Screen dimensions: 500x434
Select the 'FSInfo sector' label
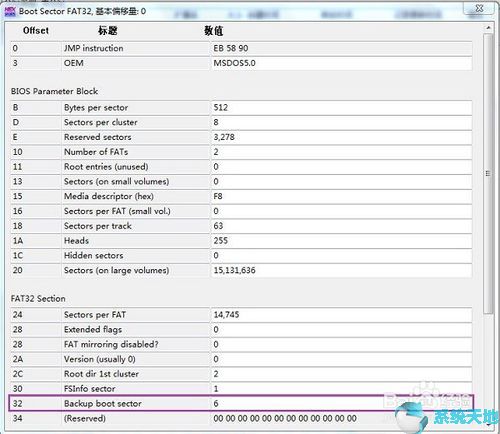click(90, 389)
